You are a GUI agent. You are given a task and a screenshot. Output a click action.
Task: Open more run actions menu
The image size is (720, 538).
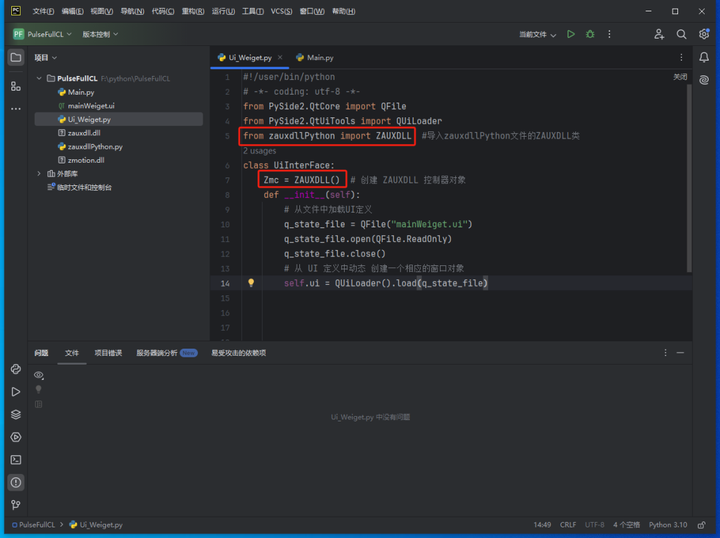(x=609, y=34)
